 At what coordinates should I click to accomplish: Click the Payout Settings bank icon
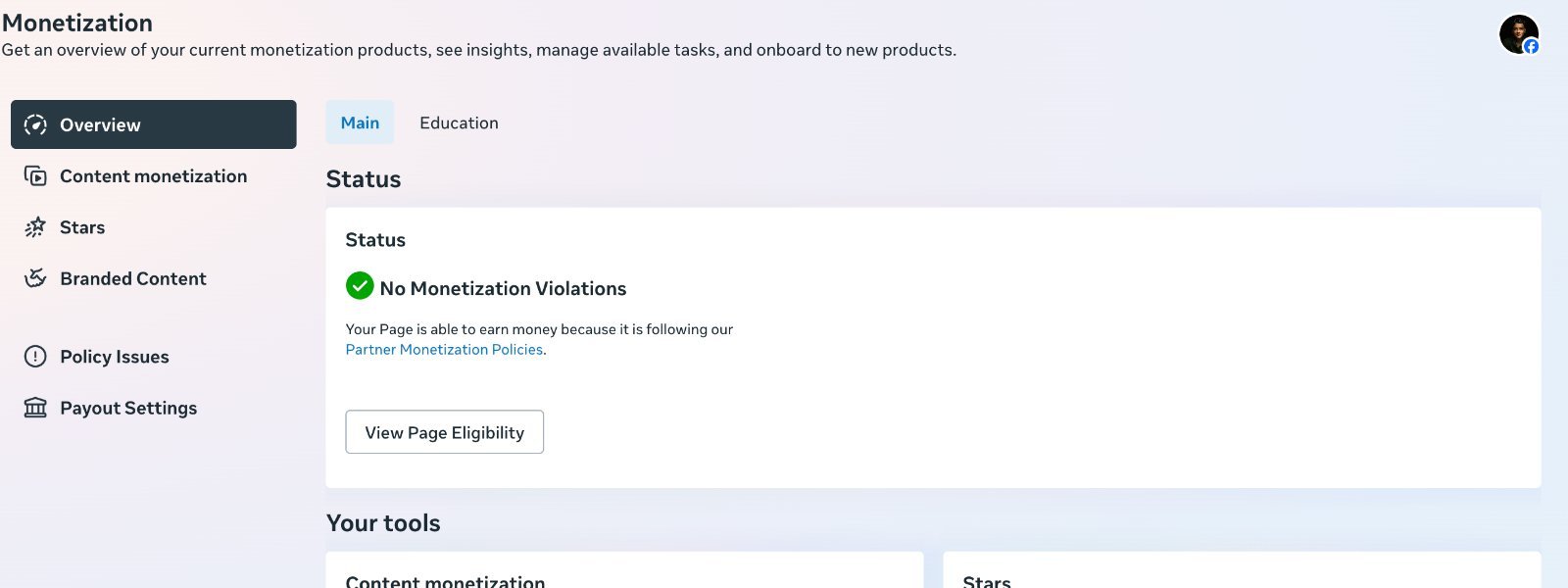35,408
